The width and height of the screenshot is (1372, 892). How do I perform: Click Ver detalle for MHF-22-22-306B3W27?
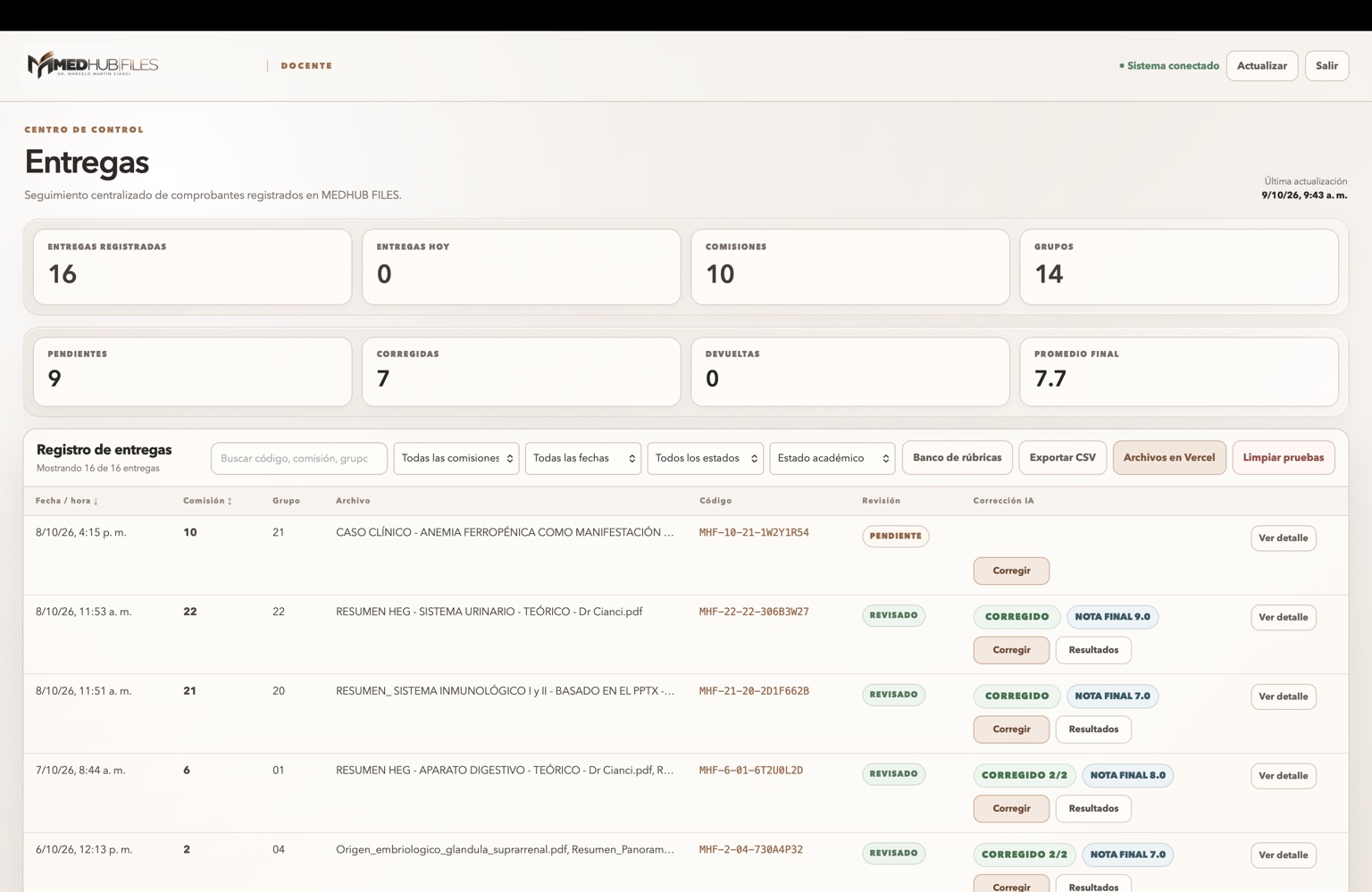(1284, 617)
